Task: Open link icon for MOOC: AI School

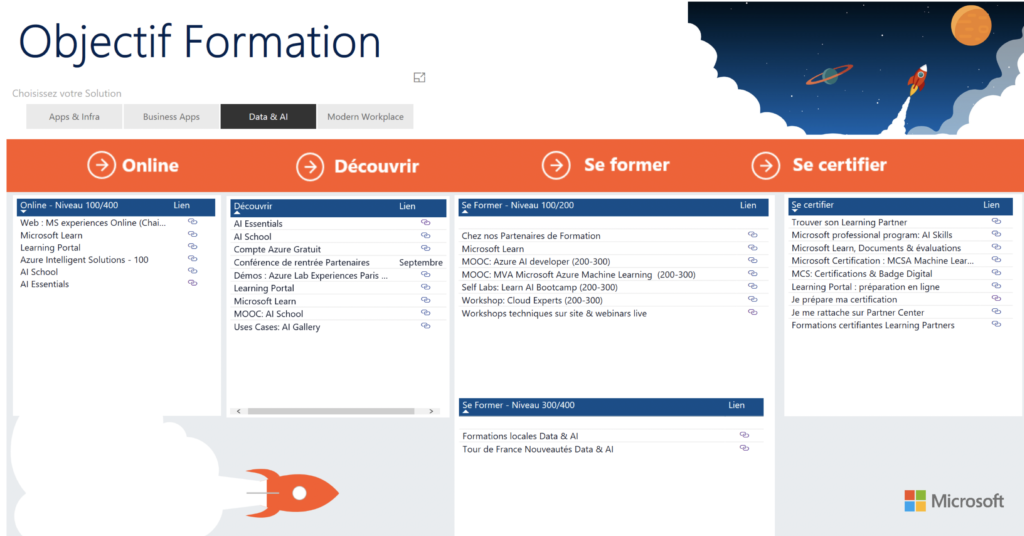Action: (426, 313)
